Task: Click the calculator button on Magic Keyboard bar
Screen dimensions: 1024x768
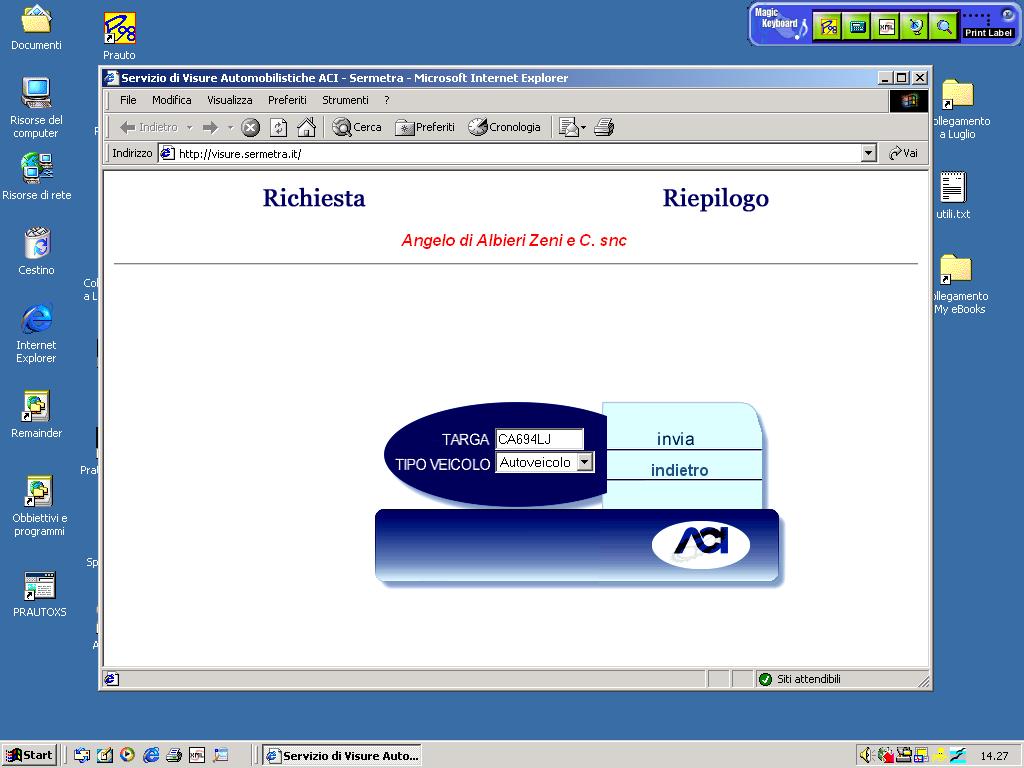Action: (x=857, y=27)
